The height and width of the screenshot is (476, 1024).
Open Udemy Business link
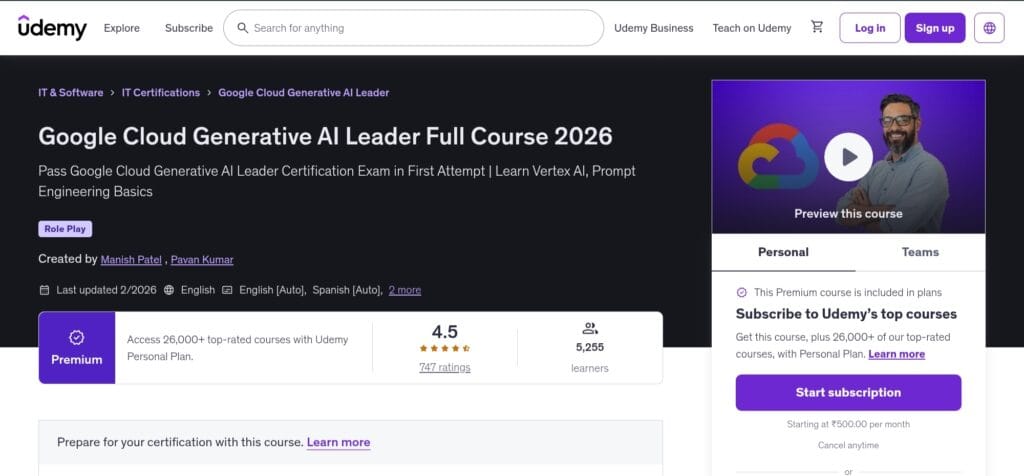[x=654, y=28]
